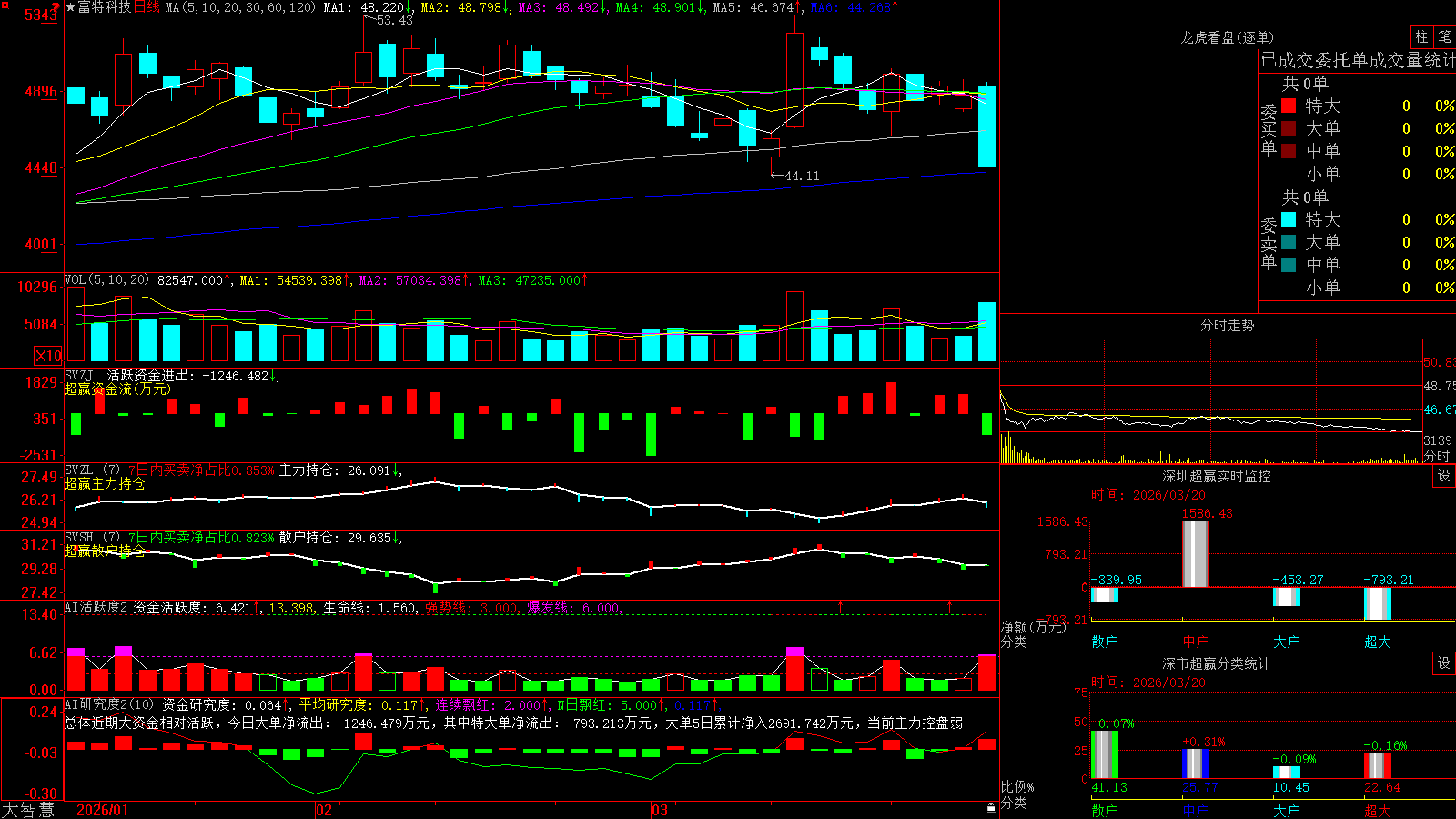Click the 大智慧 logo

[28, 810]
